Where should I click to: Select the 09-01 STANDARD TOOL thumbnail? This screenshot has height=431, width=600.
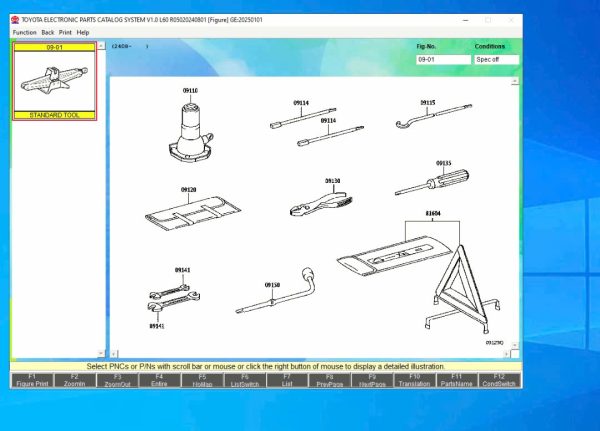[54, 81]
